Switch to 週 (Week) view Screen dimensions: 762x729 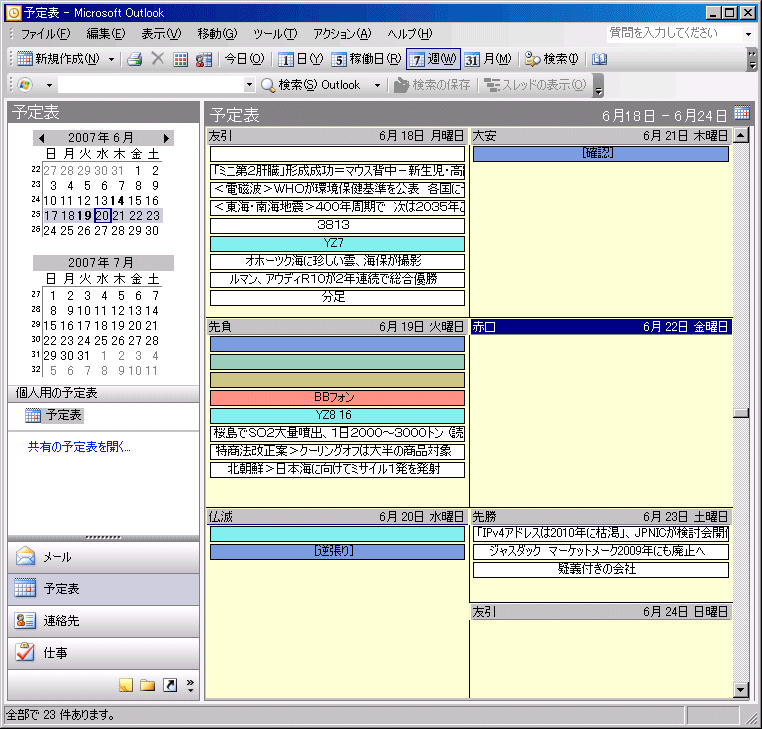pyautogui.click(x=433, y=59)
